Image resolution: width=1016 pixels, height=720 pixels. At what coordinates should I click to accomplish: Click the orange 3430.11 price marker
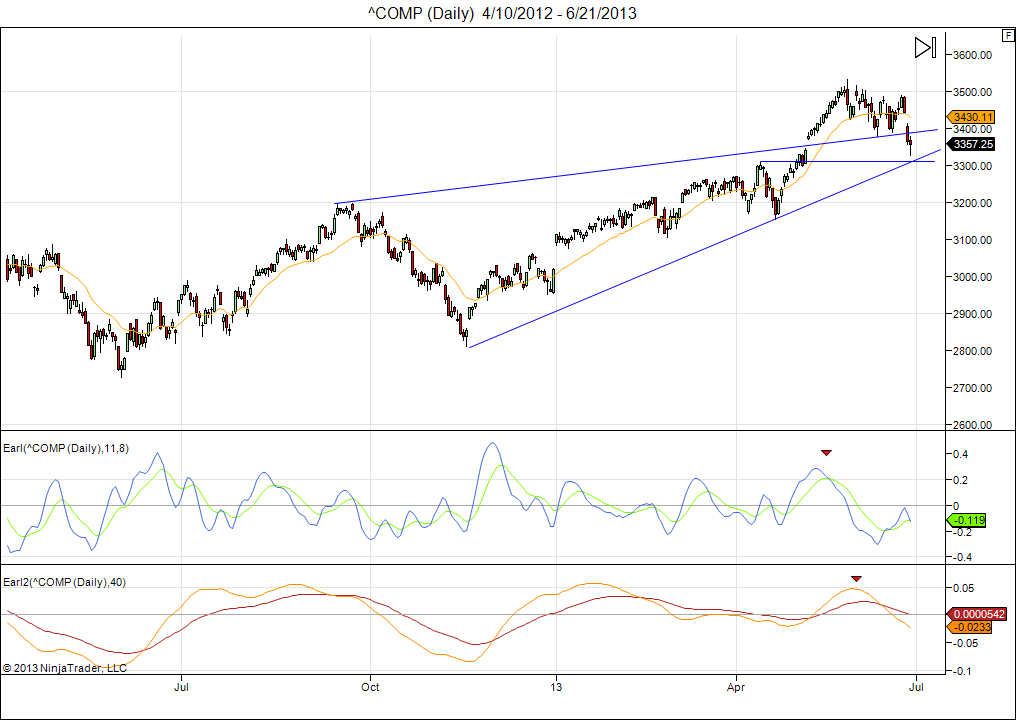pyautogui.click(x=972, y=116)
